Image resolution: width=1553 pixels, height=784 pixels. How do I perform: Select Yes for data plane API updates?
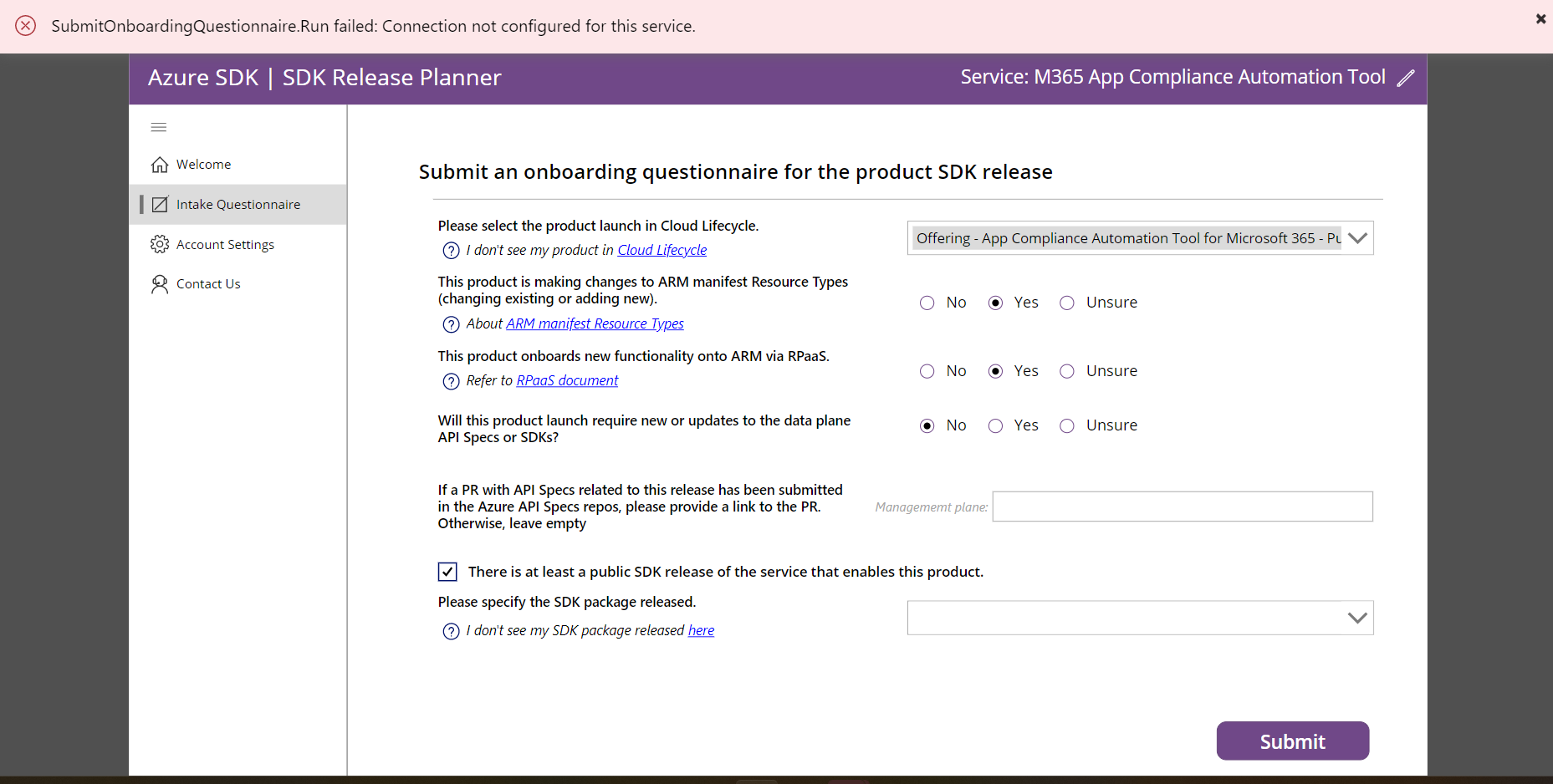995,425
